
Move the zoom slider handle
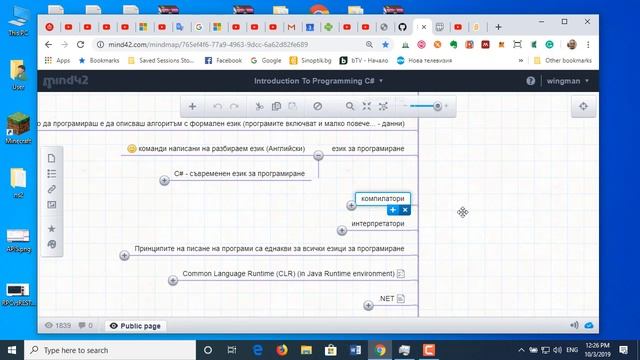[438, 107]
